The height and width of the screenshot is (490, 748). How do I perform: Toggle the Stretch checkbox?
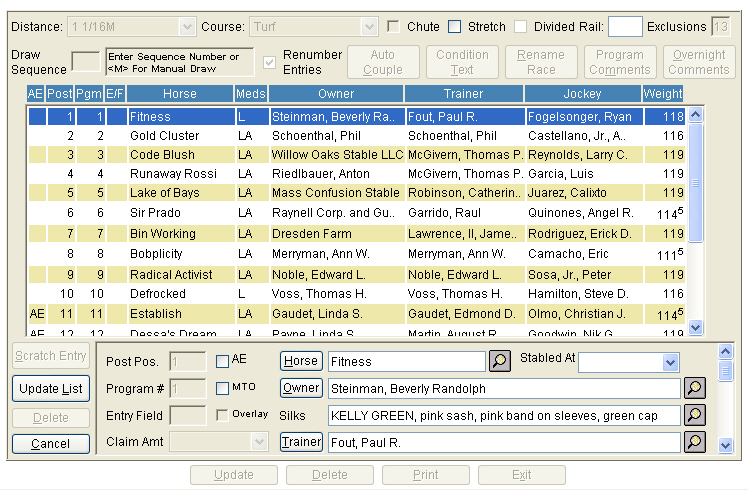(x=455, y=27)
